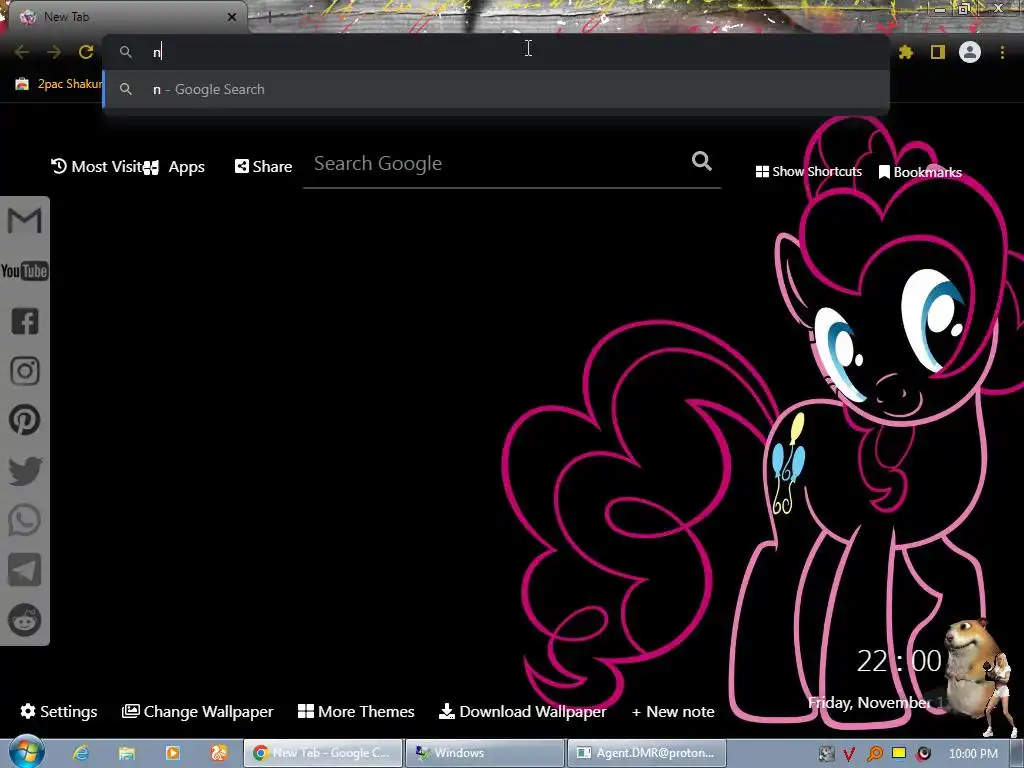Viewport: 1024px width, 768px height.
Task: Open Windows Media Player taskbar icon
Action: pyautogui.click(x=172, y=753)
